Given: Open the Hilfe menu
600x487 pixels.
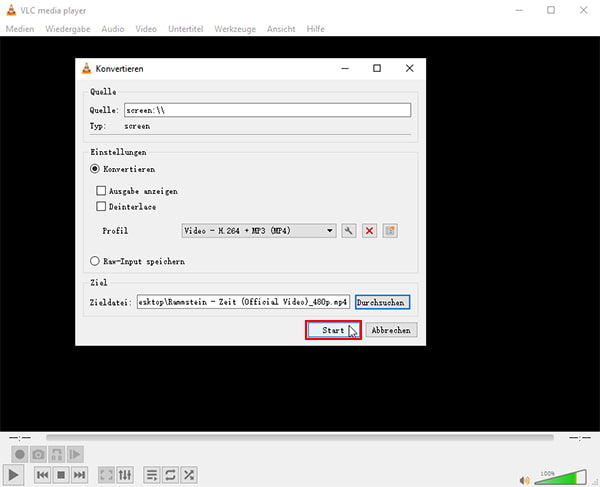Looking at the screenshot, I should (316, 29).
